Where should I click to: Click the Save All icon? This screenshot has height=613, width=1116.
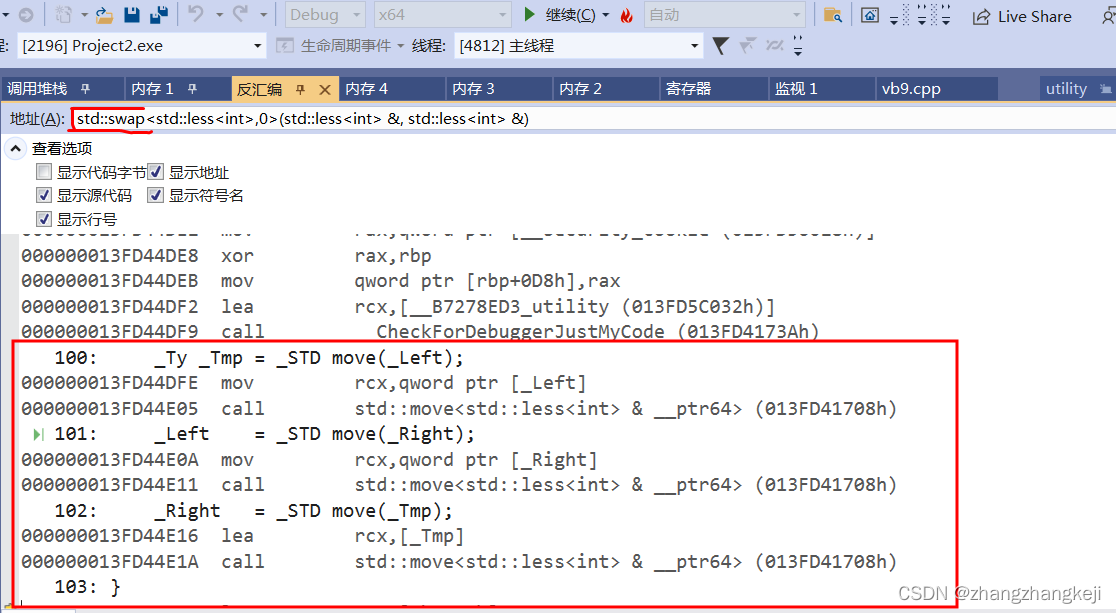159,15
